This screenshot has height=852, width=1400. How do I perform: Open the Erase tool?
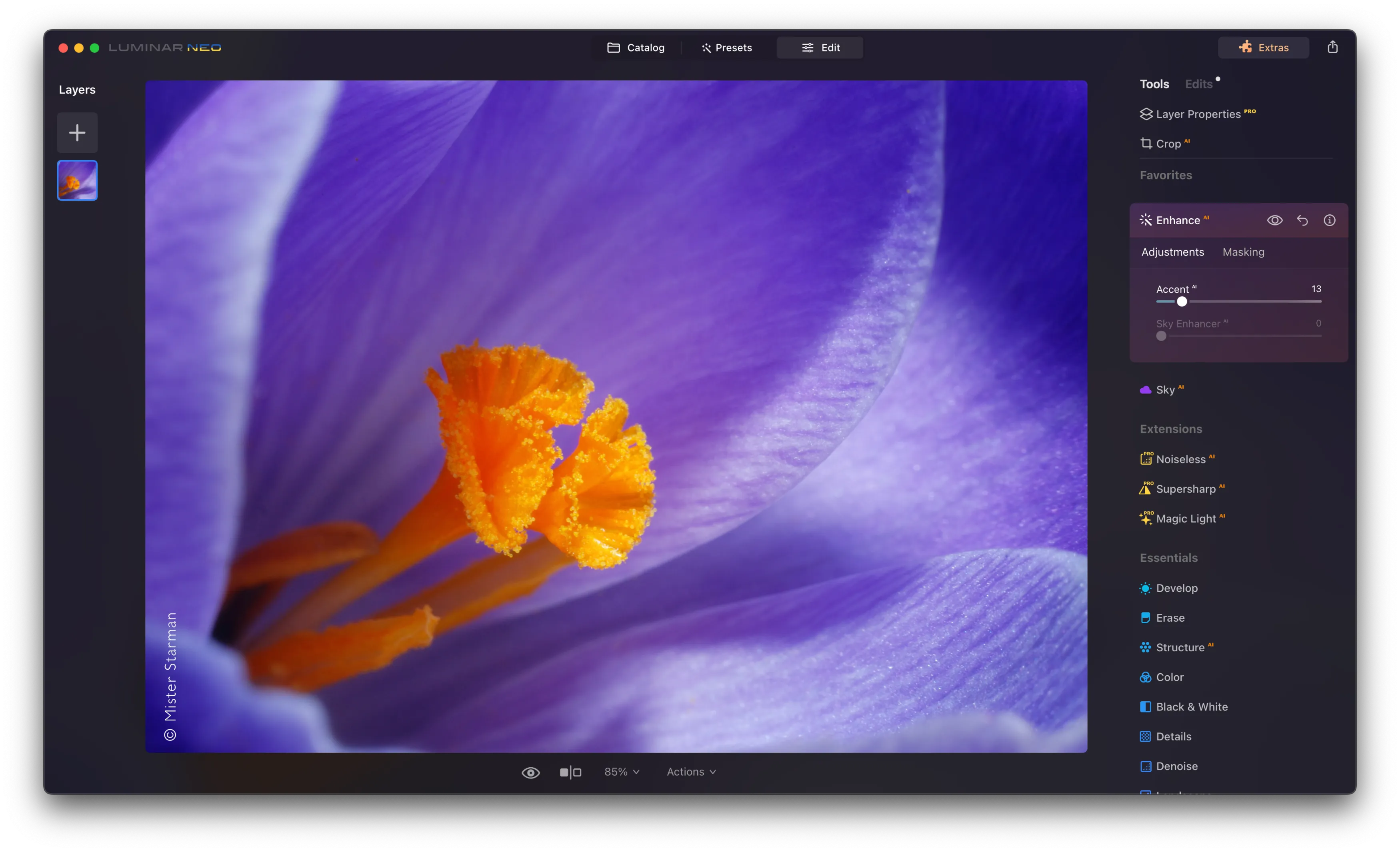tap(1169, 617)
